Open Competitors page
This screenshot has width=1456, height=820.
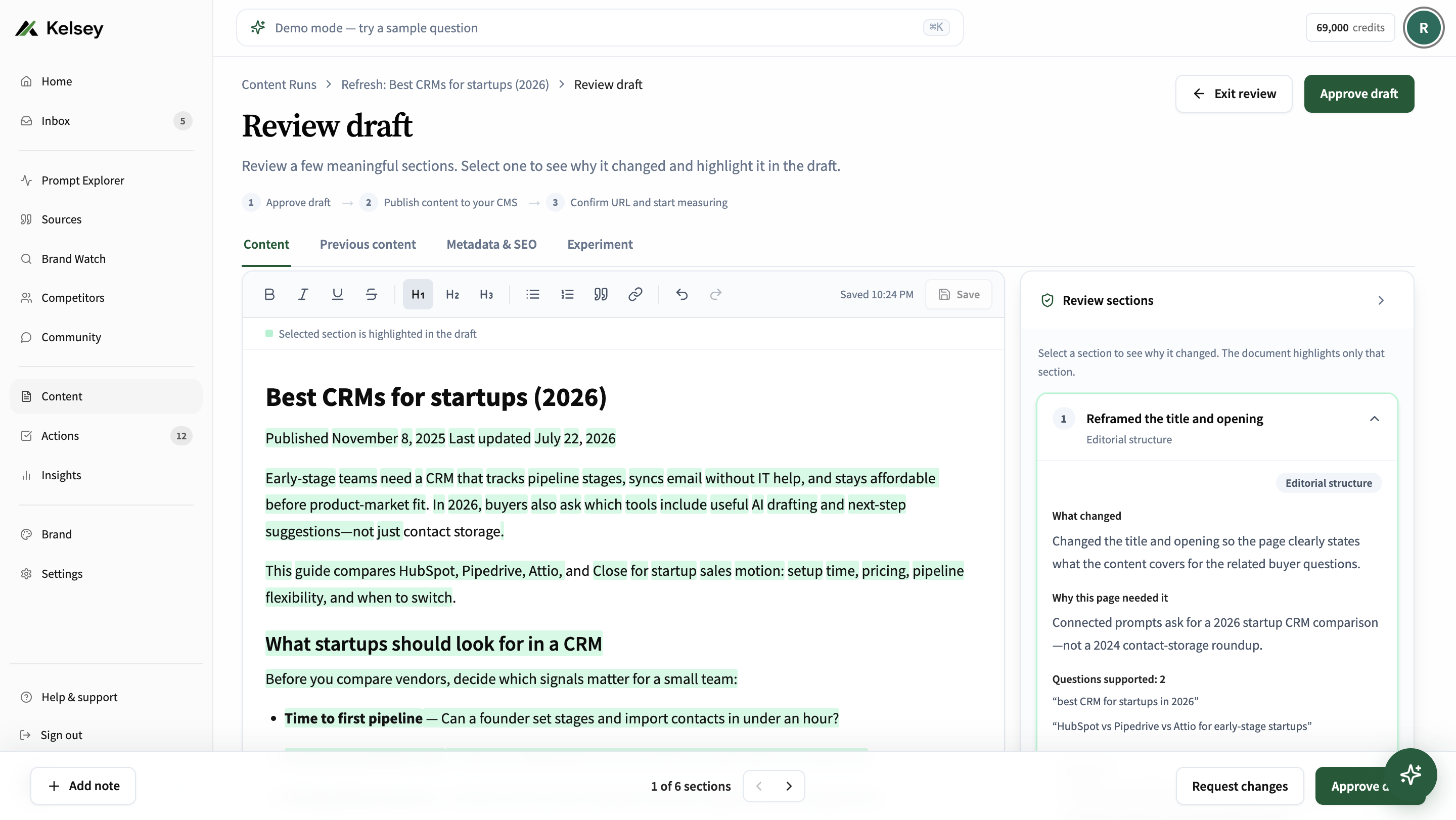pos(106,298)
